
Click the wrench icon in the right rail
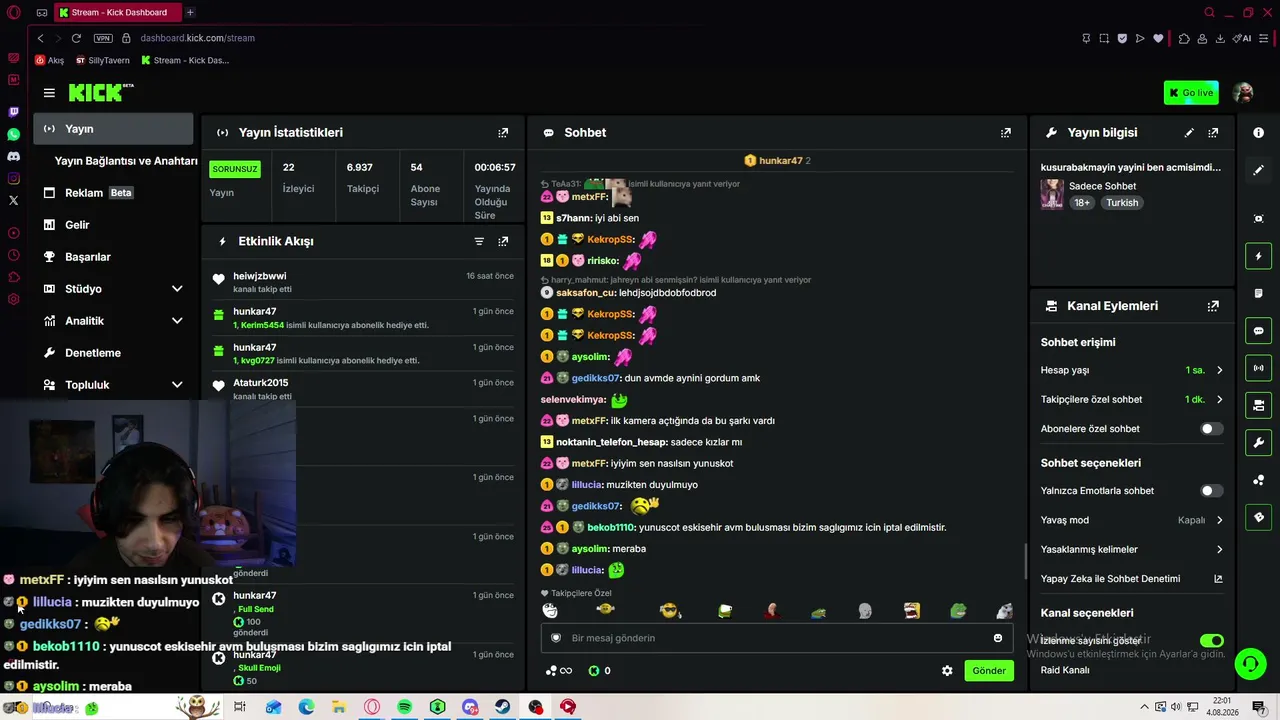[1259, 443]
